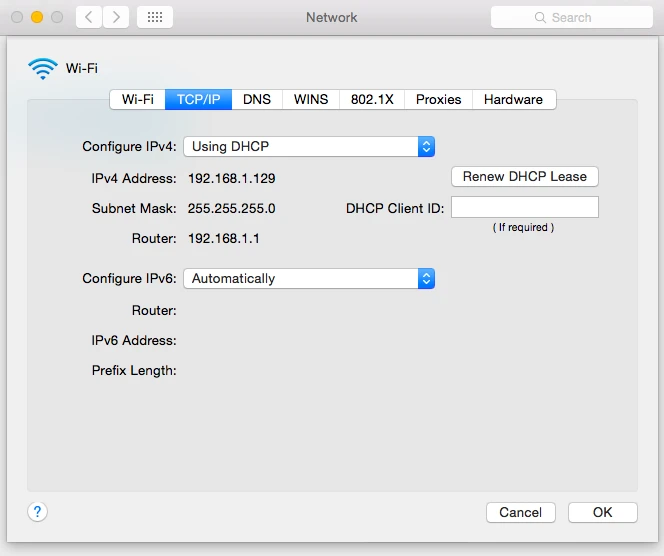The width and height of the screenshot is (664, 556).
Task: Open the Configure IPv6 dropdown
Action: [x=309, y=279]
